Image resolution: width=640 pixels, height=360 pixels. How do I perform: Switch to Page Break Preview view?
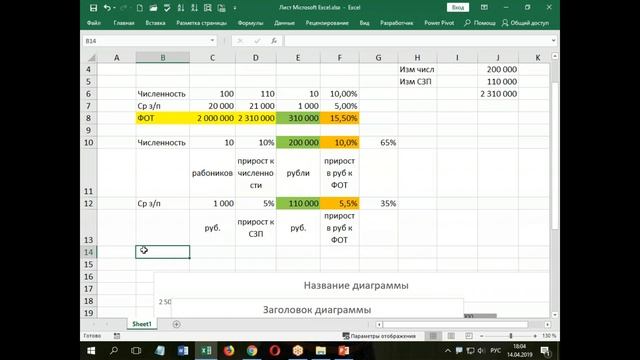(x=469, y=336)
